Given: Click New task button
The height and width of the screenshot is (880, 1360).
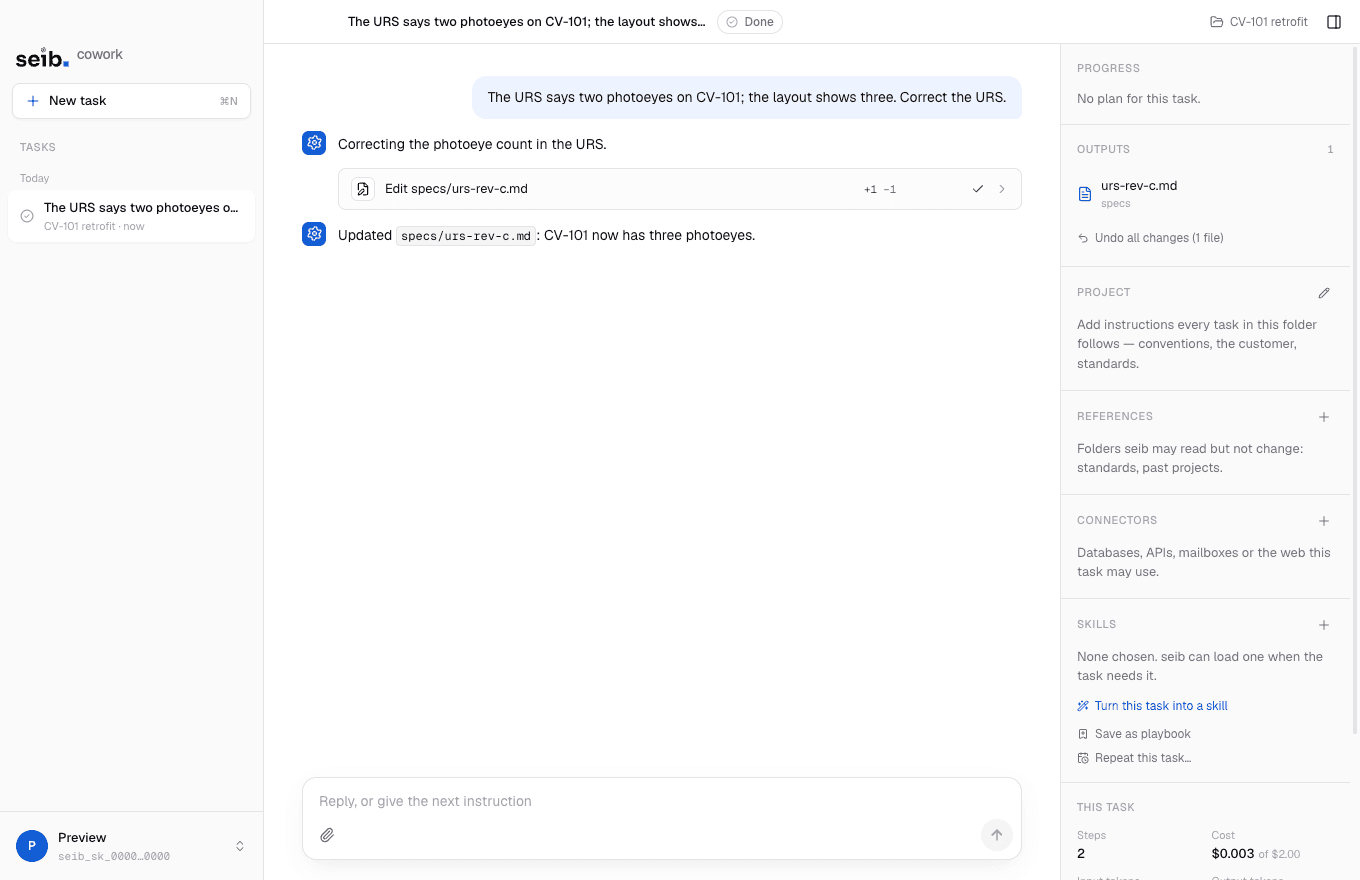Looking at the screenshot, I should (131, 101).
